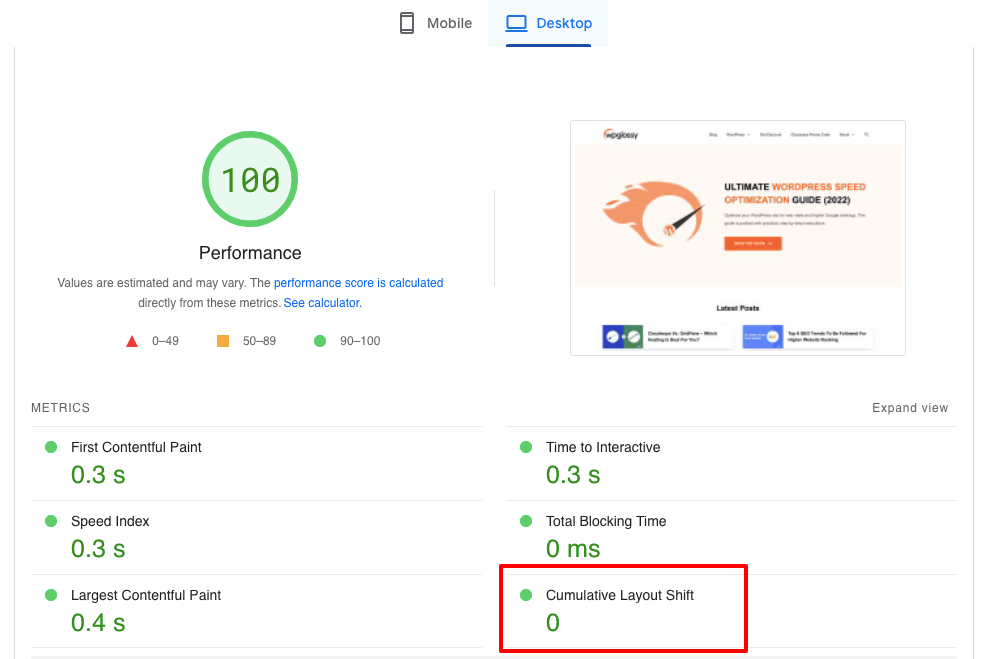Click the Speed Index green status dot
This screenshot has height=659, width=997.
pos(51,521)
